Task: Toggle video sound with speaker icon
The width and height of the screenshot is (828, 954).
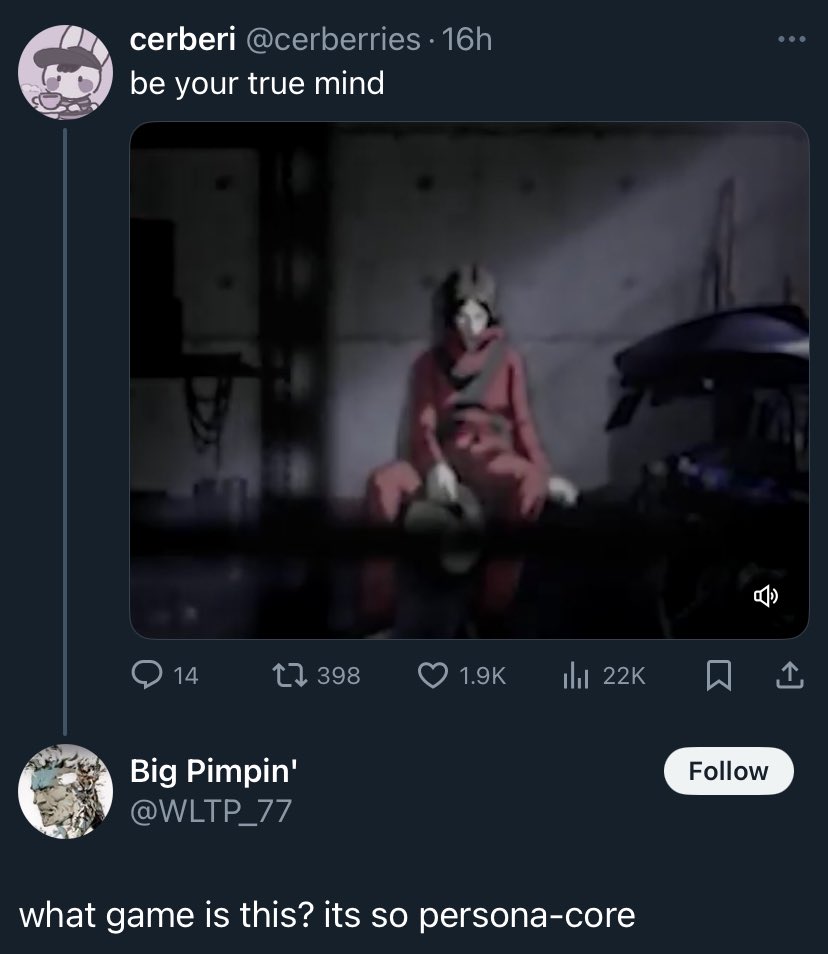Action: (x=765, y=596)
